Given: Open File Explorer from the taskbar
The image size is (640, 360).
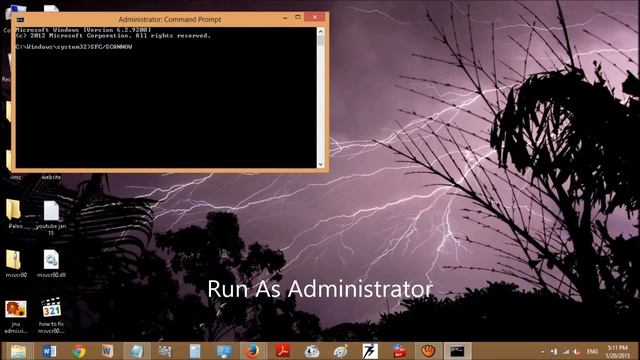Looking at the screenshot, I should (18, 351).
